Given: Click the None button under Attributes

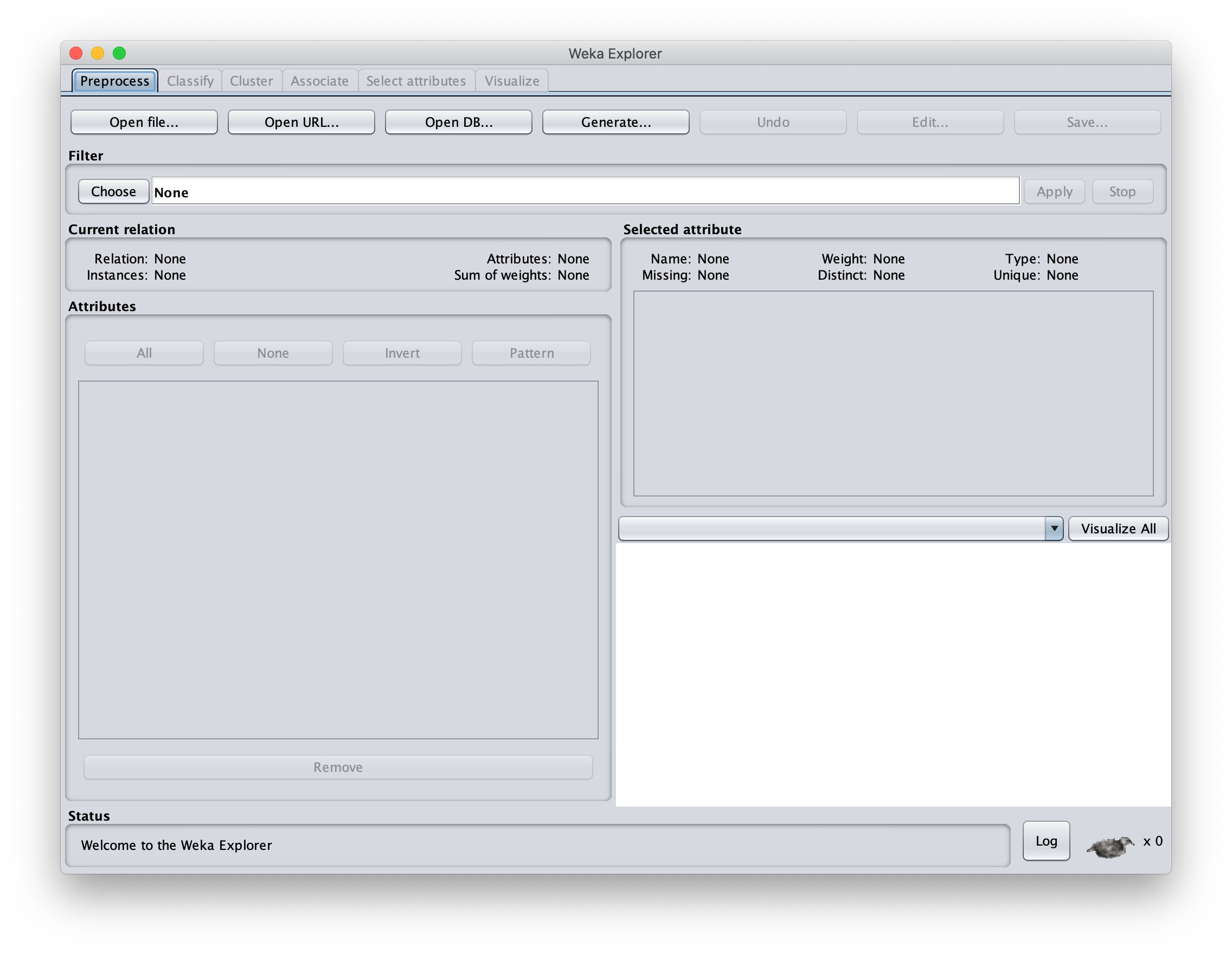Looking at the screenshot, I should tap(273, 353).
